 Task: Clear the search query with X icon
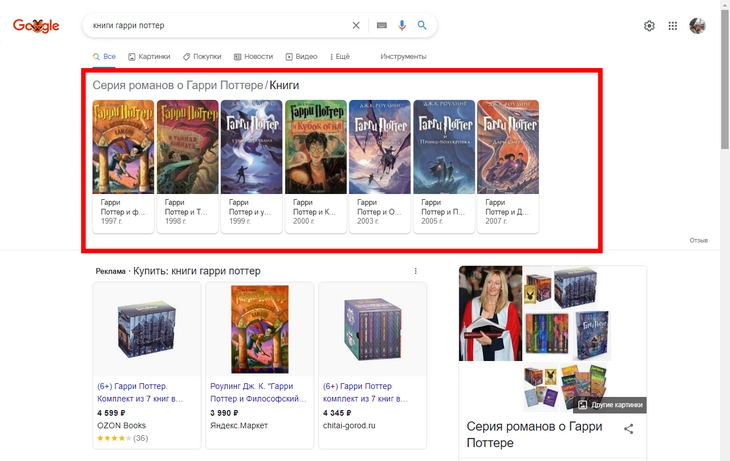coord(356,26)
